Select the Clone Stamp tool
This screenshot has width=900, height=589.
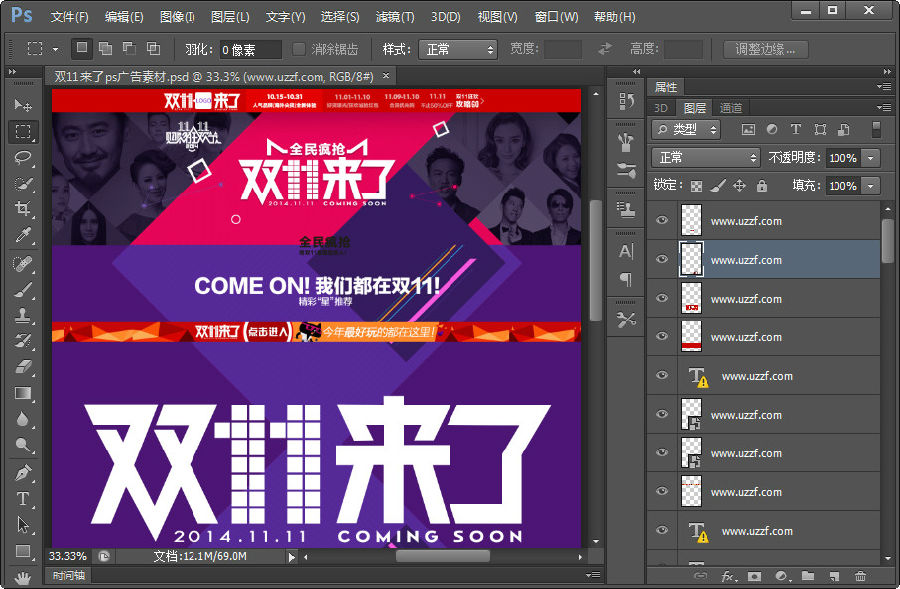coord(23,316)
